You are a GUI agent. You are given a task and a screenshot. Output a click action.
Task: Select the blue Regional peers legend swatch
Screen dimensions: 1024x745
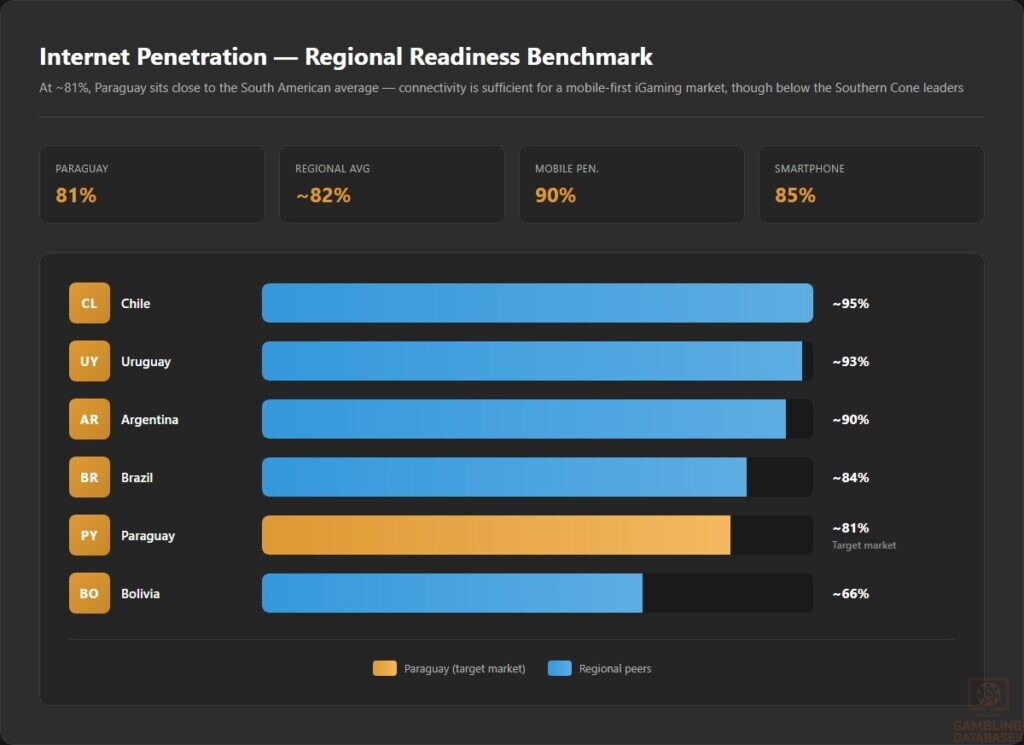point(560,669)
